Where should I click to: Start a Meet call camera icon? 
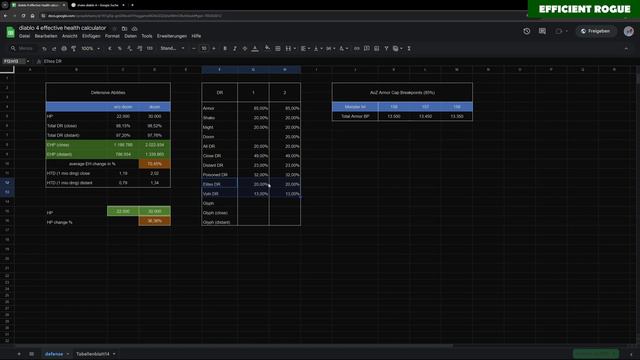[x=558, y=31]
